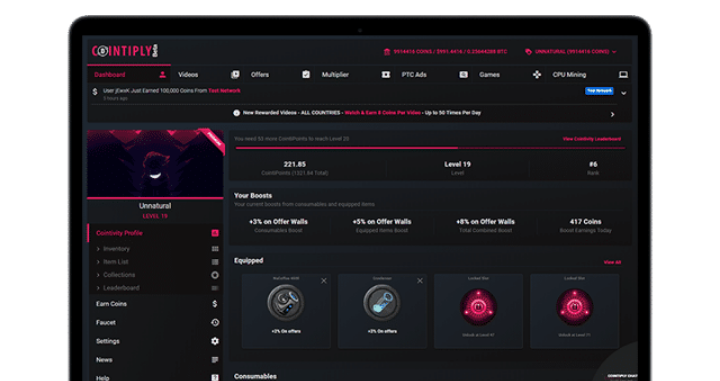The image size is (720, 381).
Task: Click the Unnatural profile avatar image
Action: [155, 163]
